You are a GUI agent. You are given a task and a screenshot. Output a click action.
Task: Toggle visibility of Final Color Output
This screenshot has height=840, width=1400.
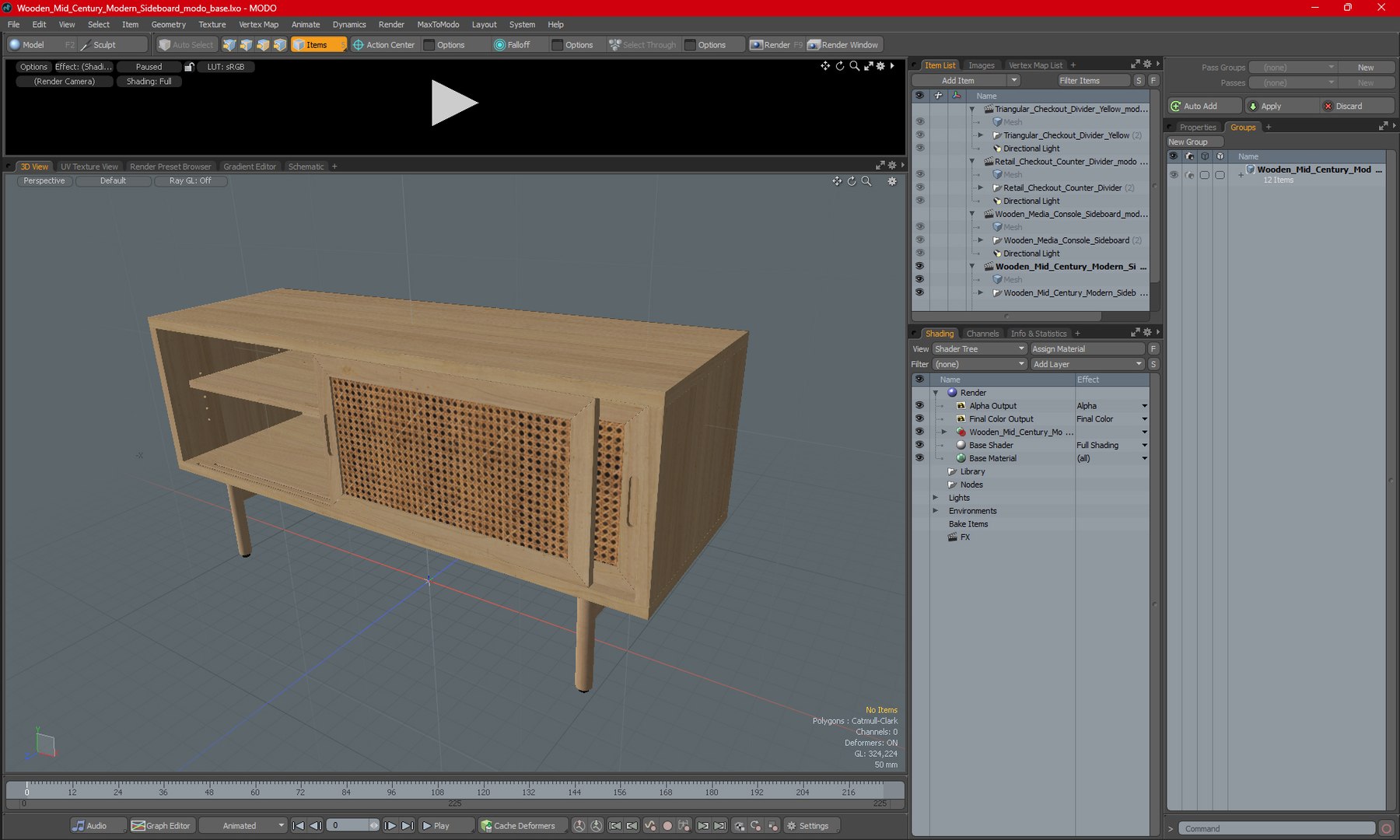[x=919, y=419]
